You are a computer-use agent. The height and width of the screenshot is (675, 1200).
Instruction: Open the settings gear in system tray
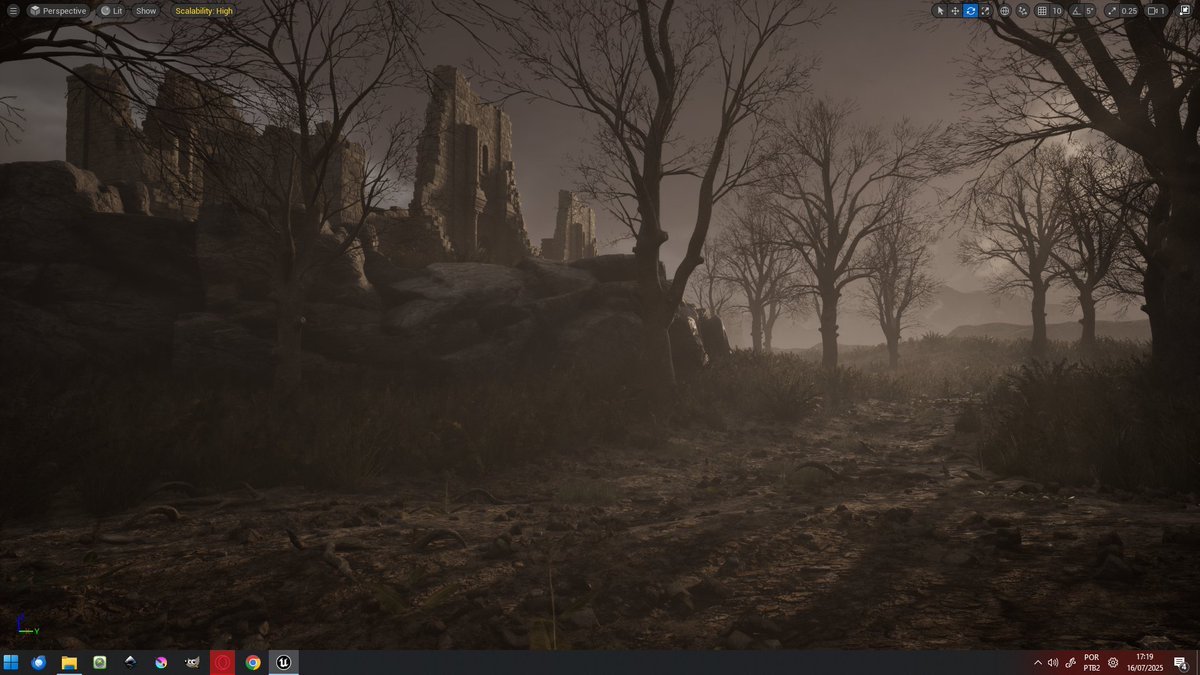(1113, 662)
